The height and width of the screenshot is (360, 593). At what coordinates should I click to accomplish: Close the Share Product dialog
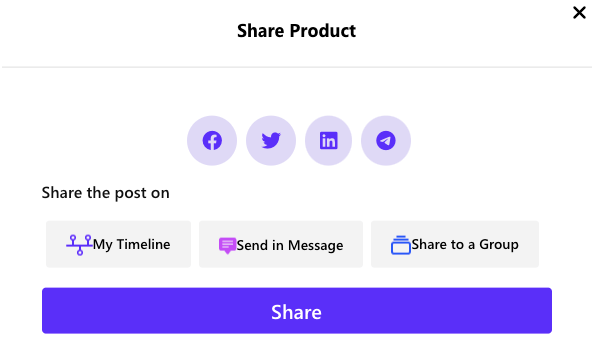pyautogui.click(x=579, y=12)
